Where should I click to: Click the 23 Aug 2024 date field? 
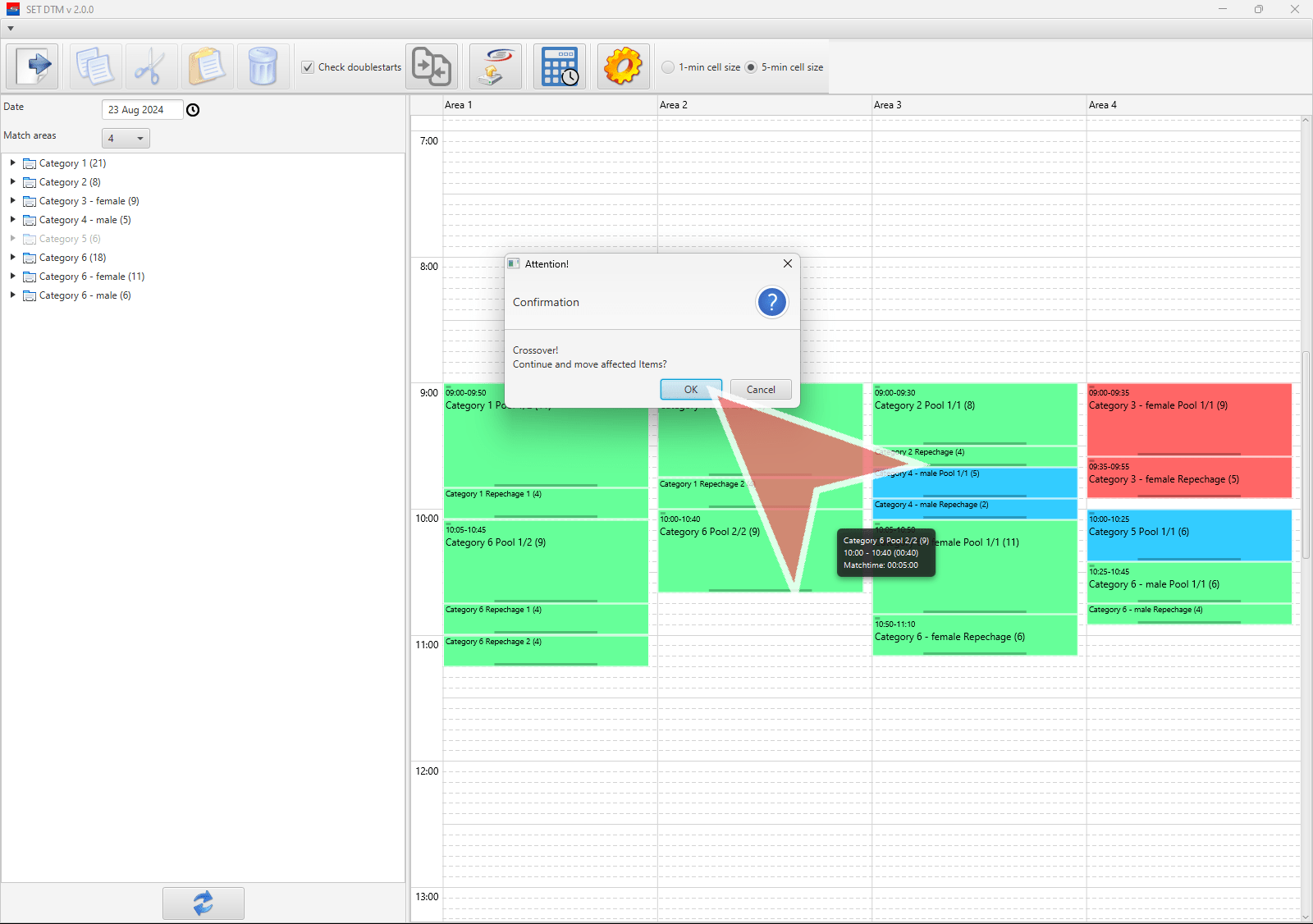[x=141, y=110]
